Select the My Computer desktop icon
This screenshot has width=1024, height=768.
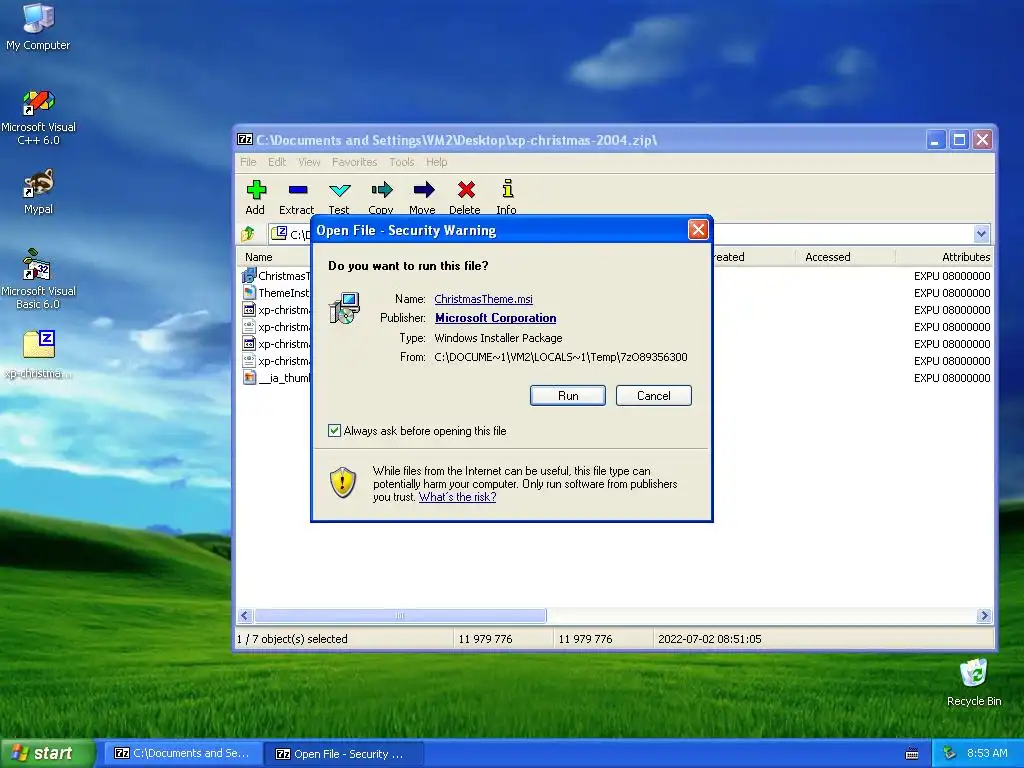tap(38, 27)
